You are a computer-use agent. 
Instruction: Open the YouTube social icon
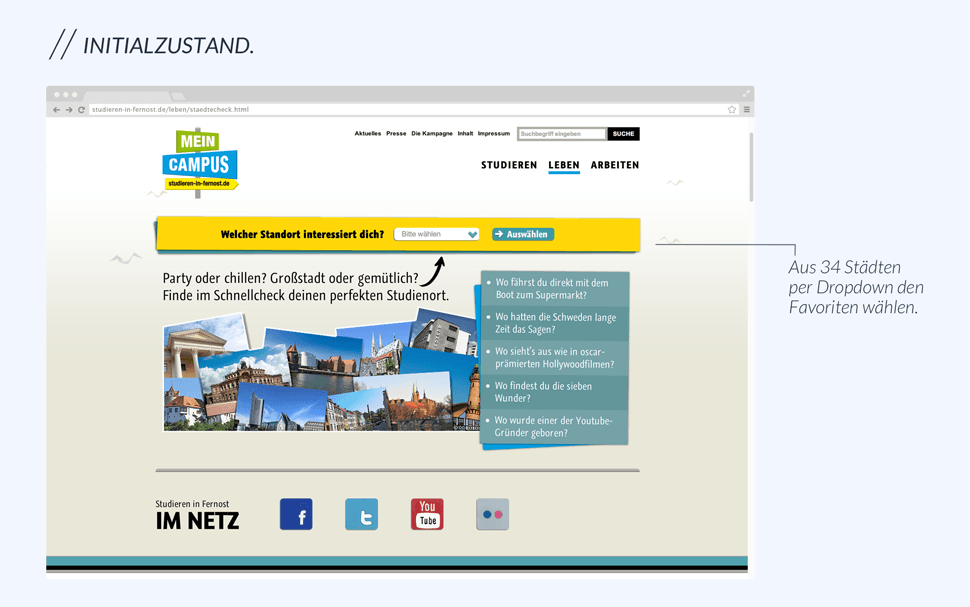coord(427,514)
